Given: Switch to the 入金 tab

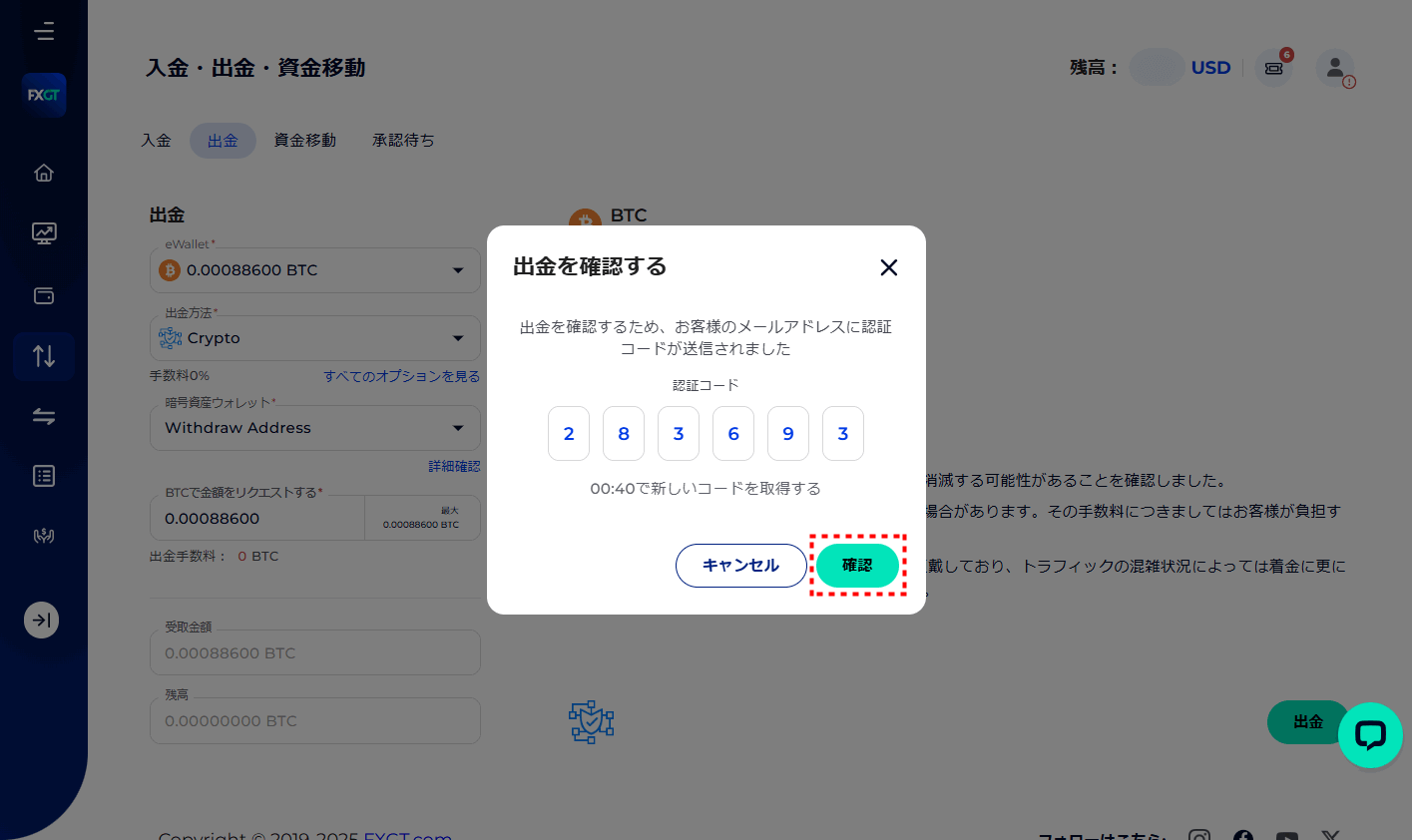Looking at the screenshot, I should (157, 141).
